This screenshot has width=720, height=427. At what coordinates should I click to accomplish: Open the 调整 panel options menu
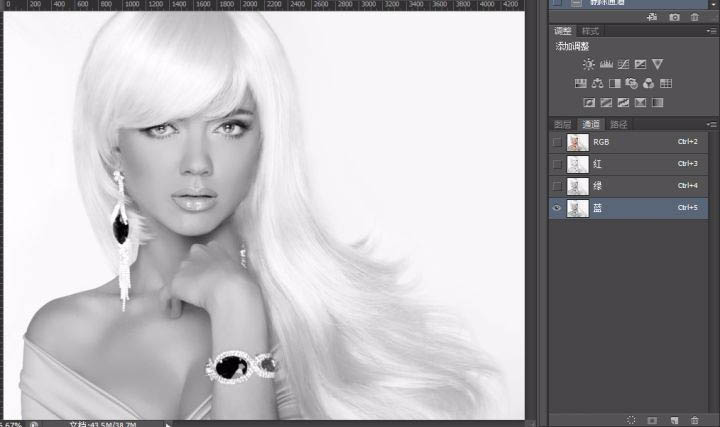click(712, 31)
